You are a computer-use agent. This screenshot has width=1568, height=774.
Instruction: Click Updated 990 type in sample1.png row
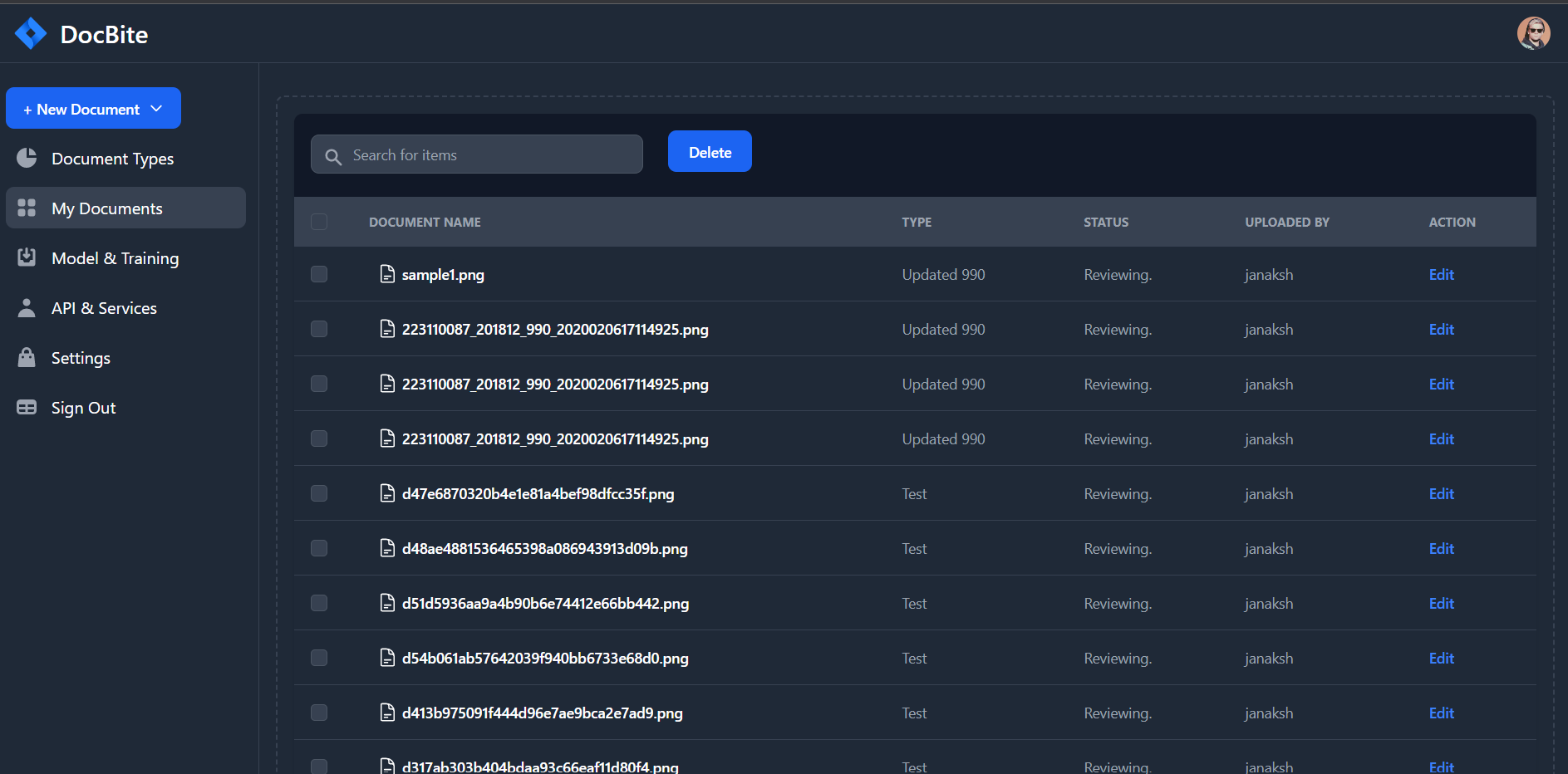point(943,275)
